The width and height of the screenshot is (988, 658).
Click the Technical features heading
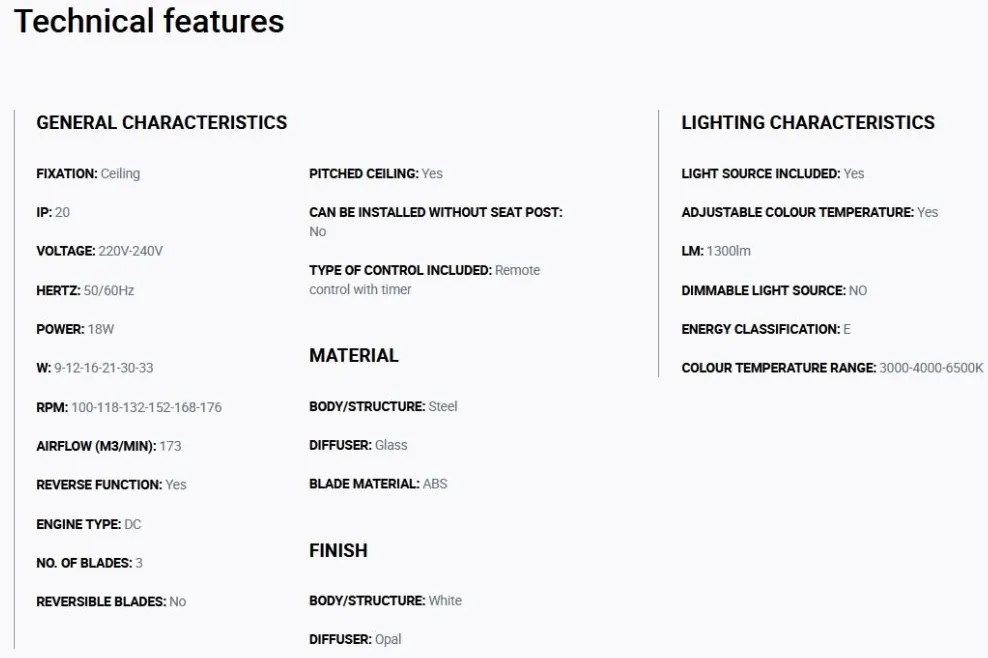coord(149,21)
